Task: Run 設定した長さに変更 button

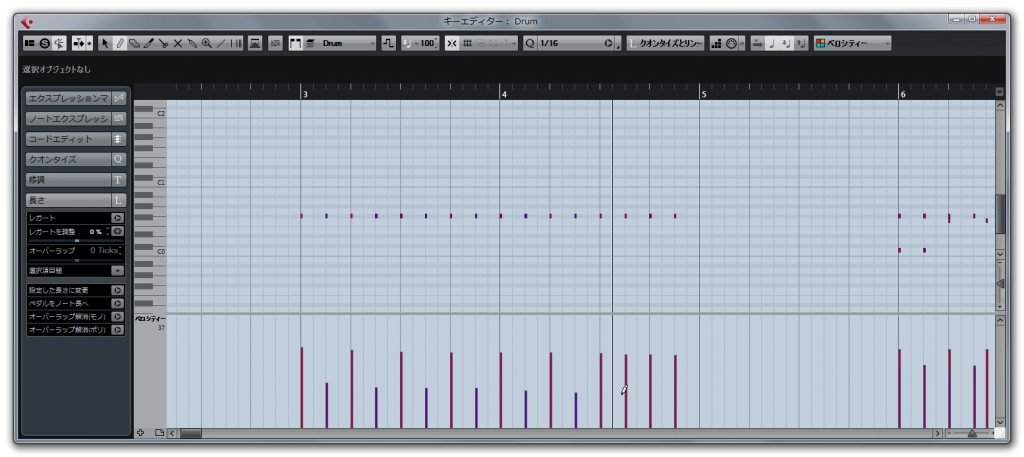Action: coord(118,290)
